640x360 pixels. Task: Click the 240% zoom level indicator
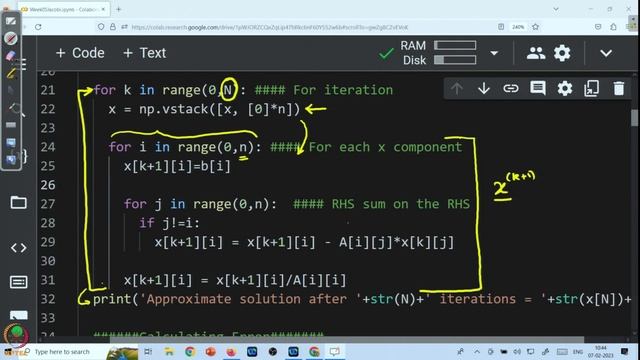[518, 27]
